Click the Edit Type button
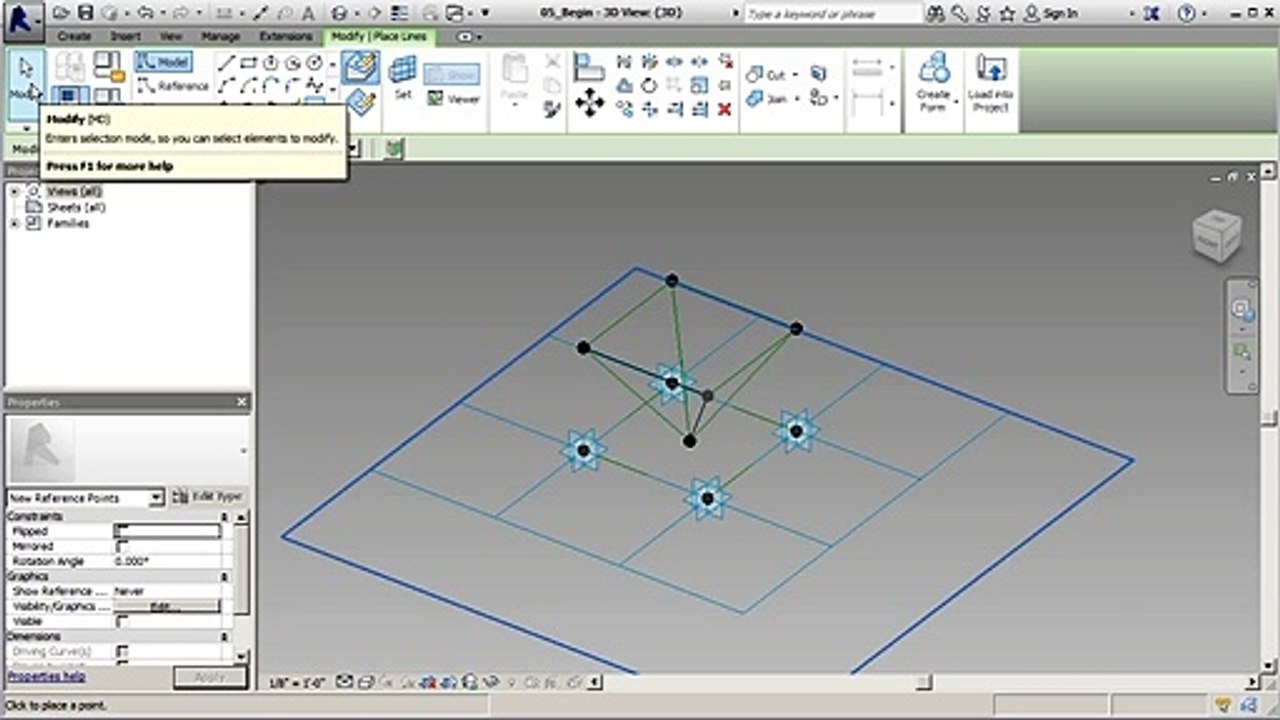 [x=208, y=497]
